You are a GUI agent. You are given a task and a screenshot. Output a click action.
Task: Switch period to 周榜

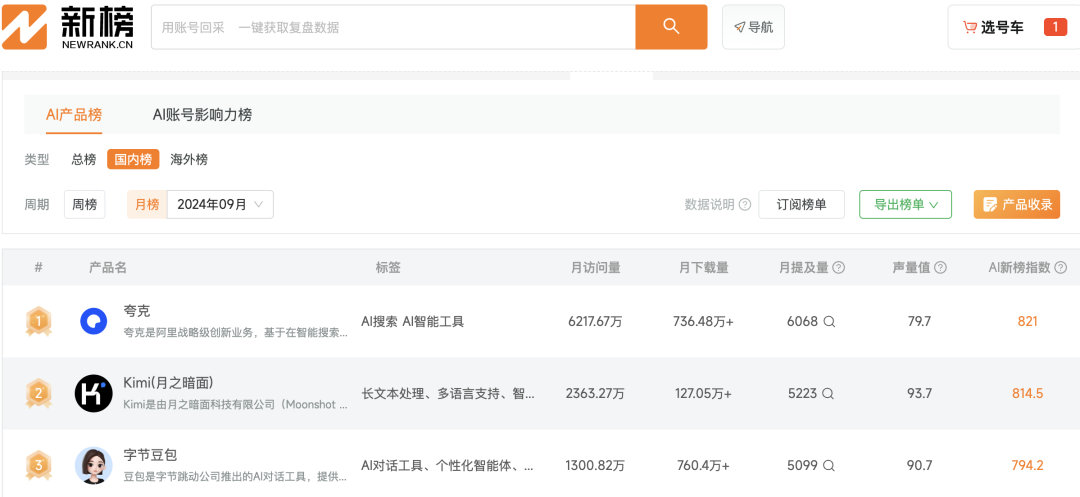point(85,204)
